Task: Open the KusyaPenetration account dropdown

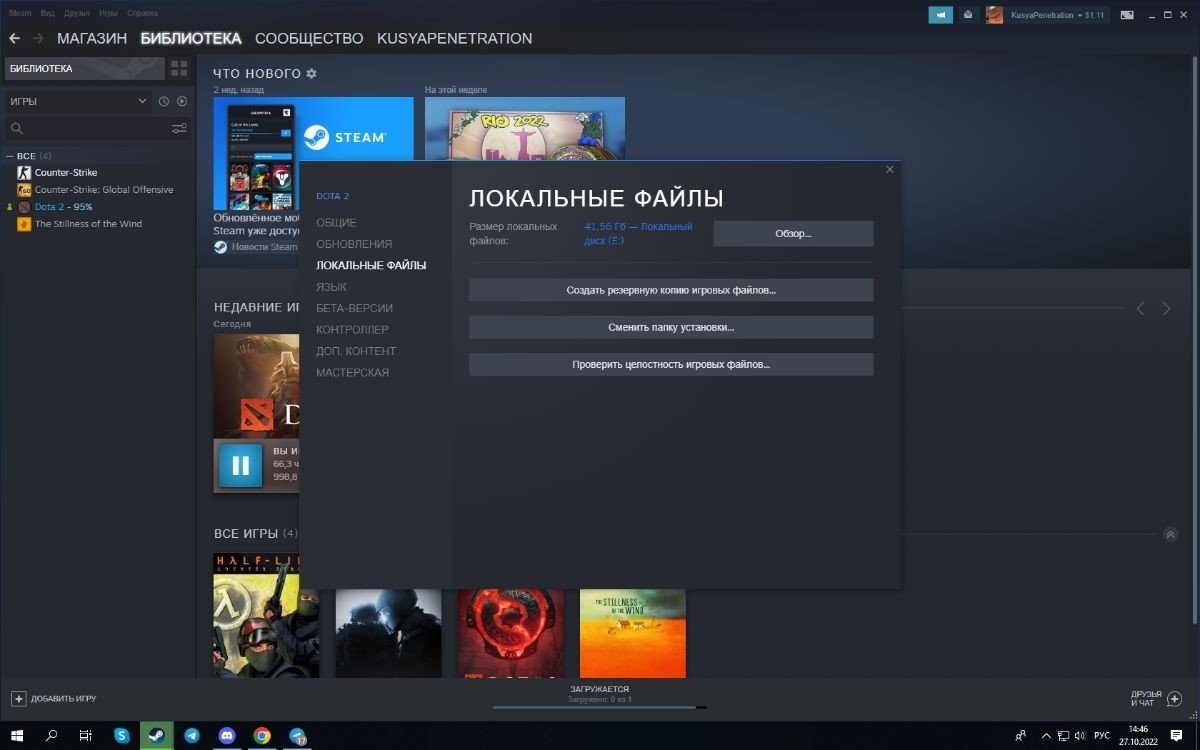Action: [1056, 15]
